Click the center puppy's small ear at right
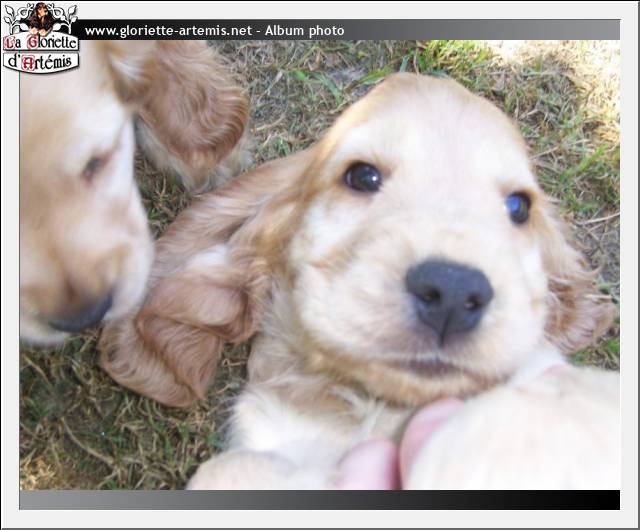The width and height of the screenshot is (640, 530). coord(575,290)
